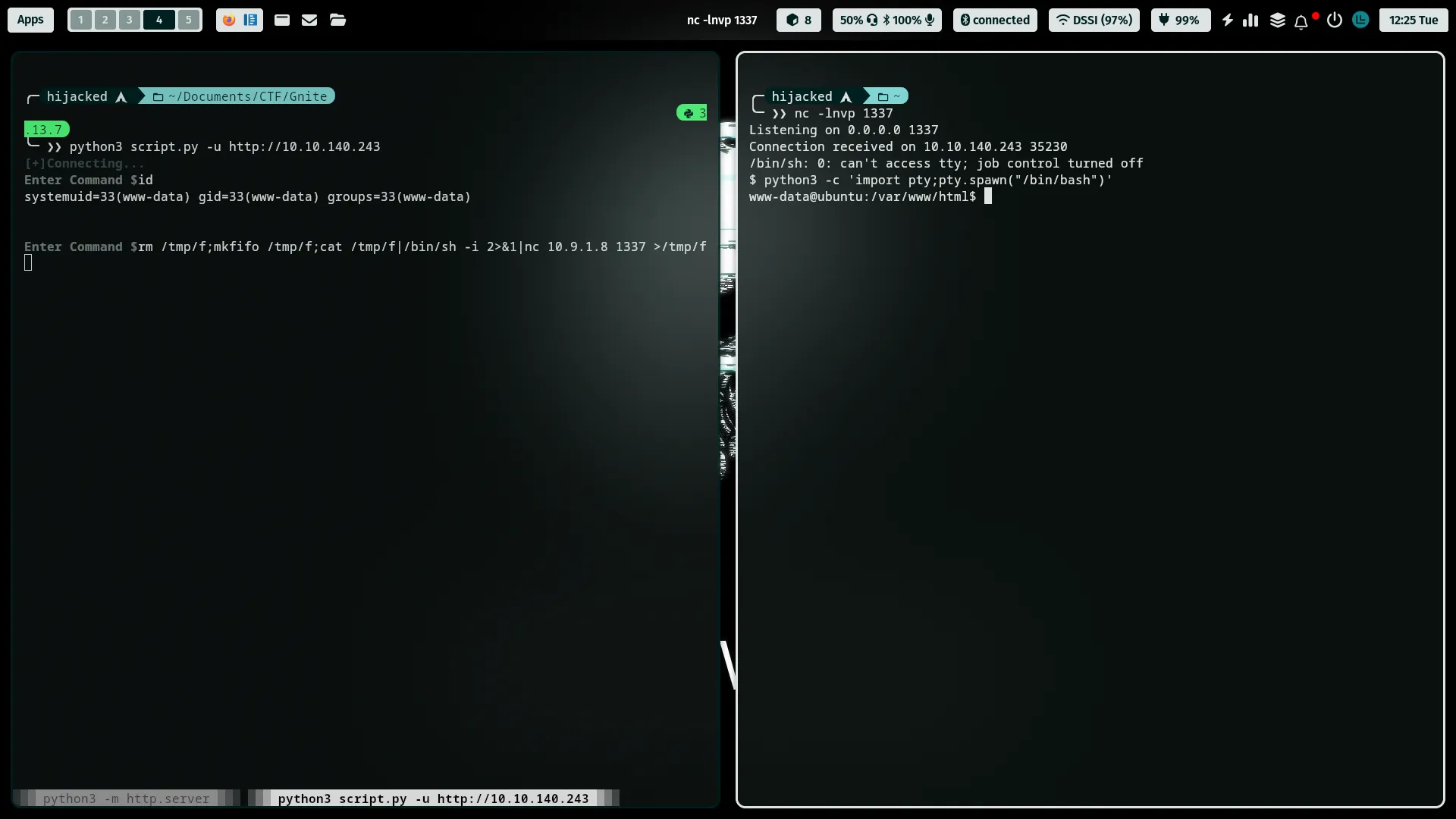Open the bar chart system monitor icon
Screen dimensions: 1456x819
[x=1250, y=20]
